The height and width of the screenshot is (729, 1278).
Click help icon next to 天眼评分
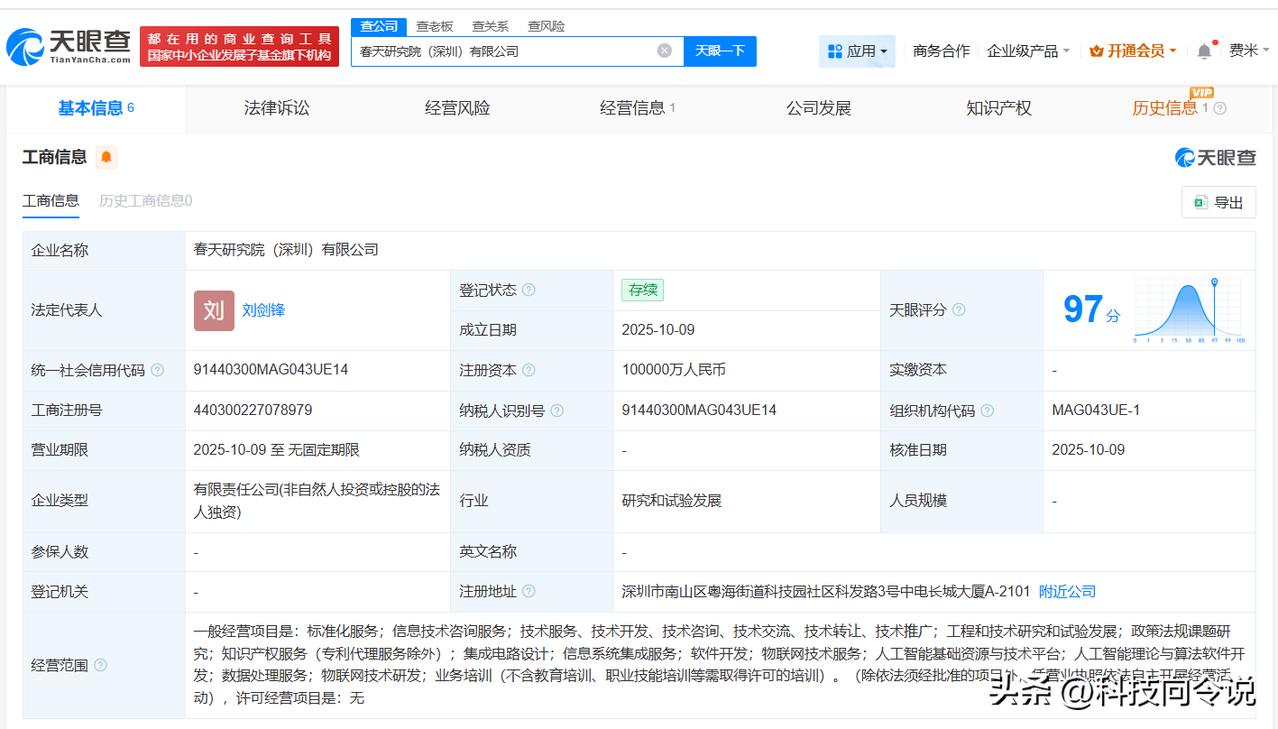[958, 310]
